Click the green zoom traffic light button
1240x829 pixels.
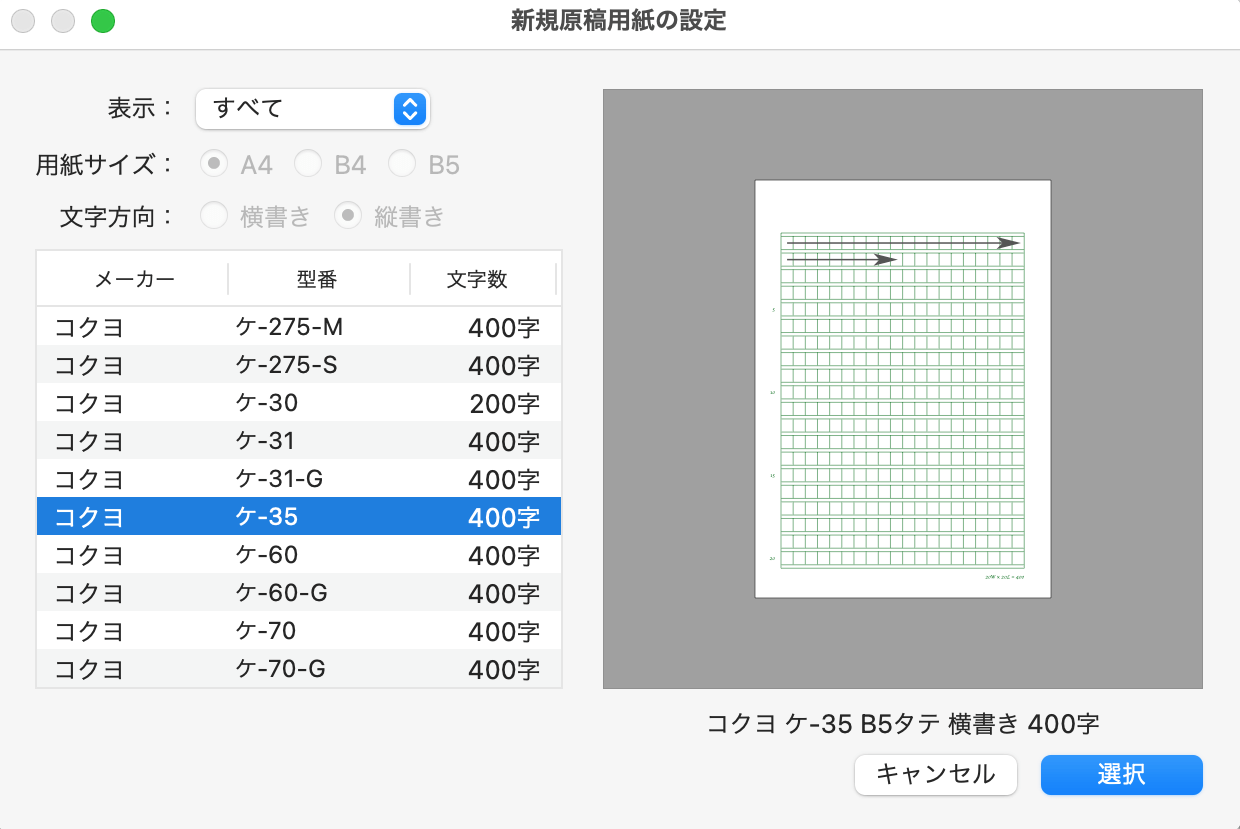(x=103, y=20)
